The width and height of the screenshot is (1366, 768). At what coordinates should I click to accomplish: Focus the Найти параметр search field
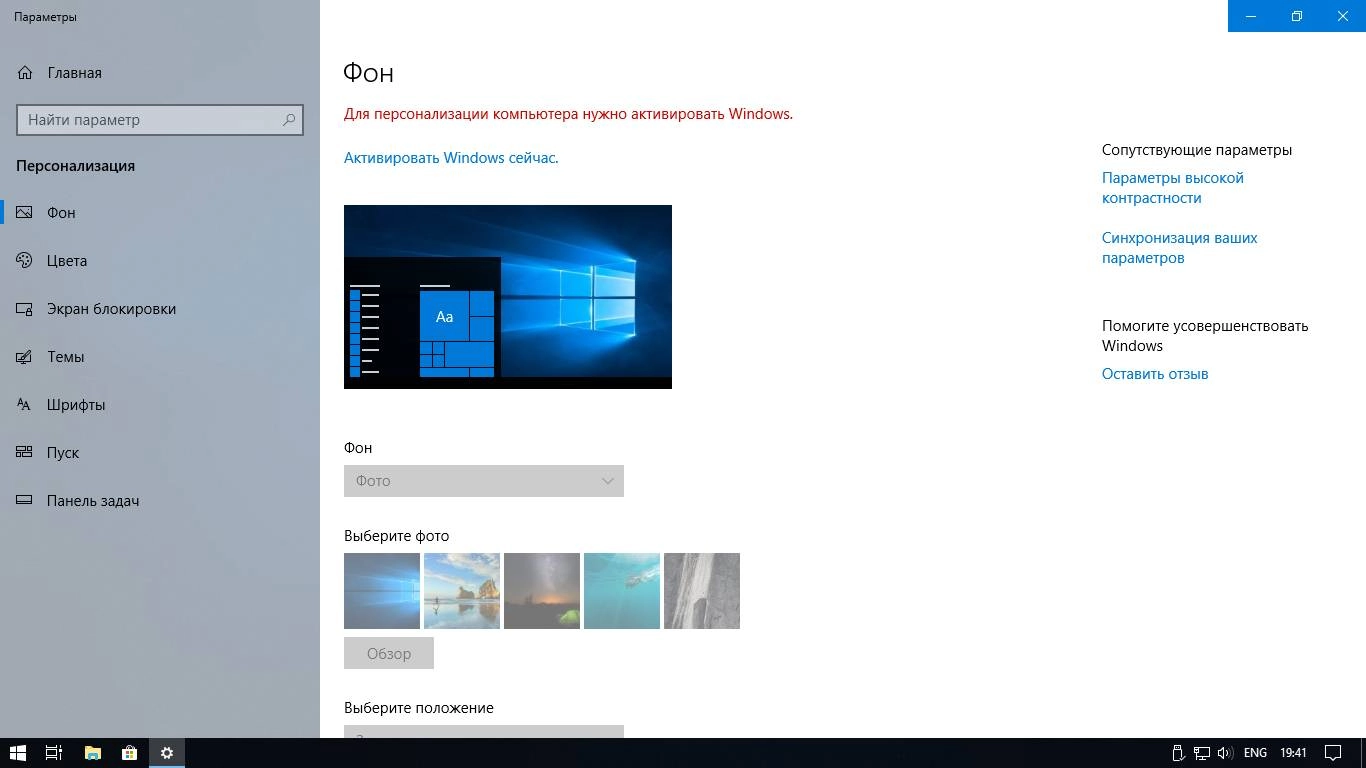[x=160, y=120]
